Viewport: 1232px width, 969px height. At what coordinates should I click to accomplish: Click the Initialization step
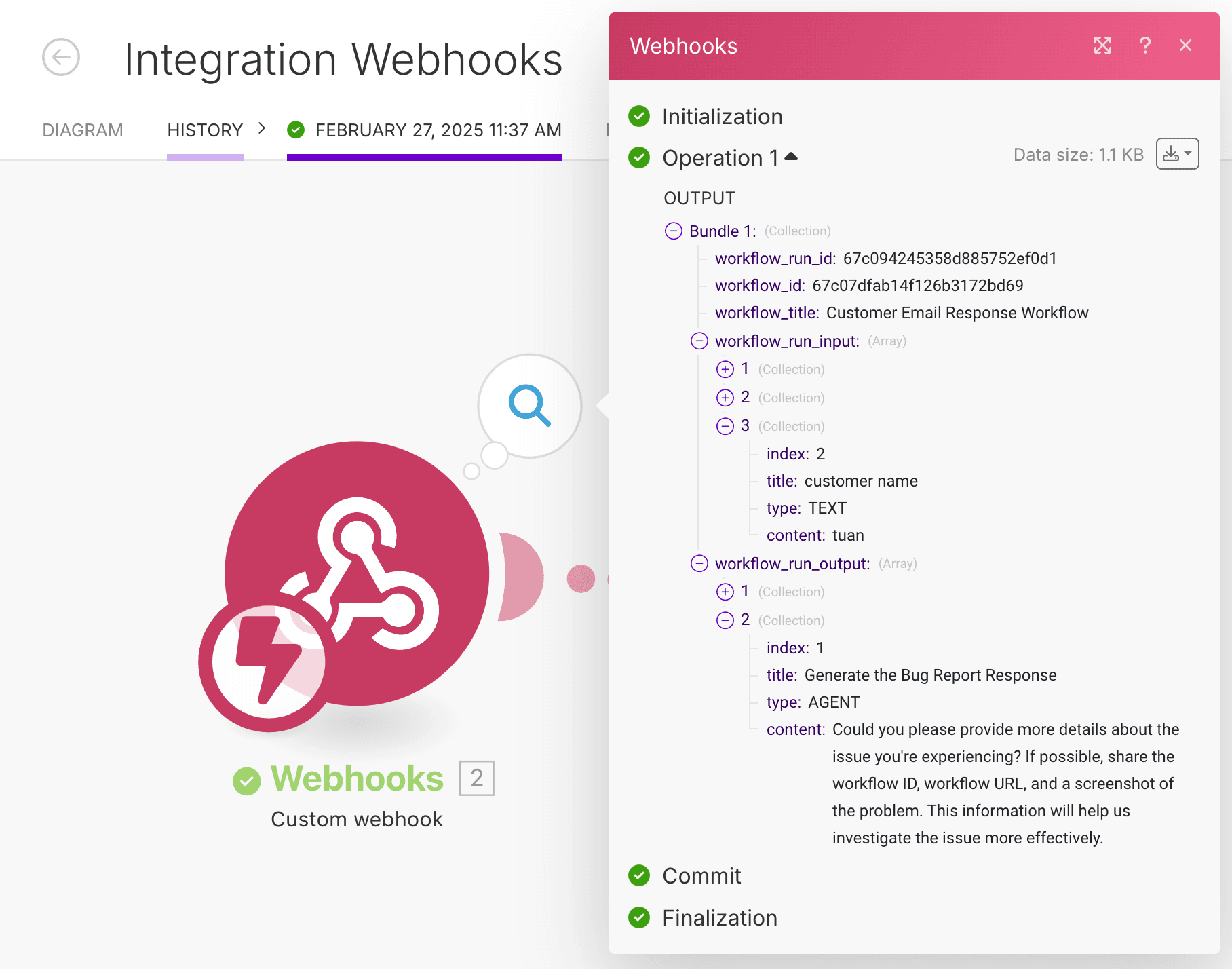[723, 117]
